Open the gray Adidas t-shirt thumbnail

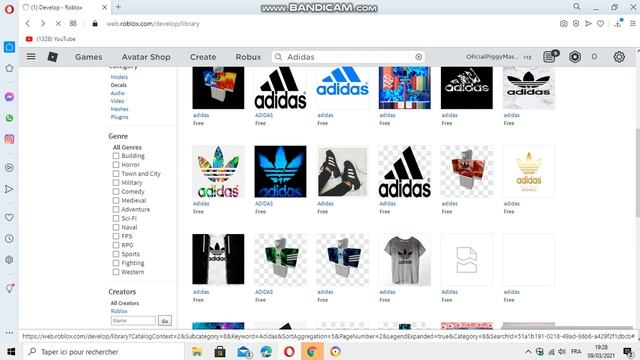(404, 260)
